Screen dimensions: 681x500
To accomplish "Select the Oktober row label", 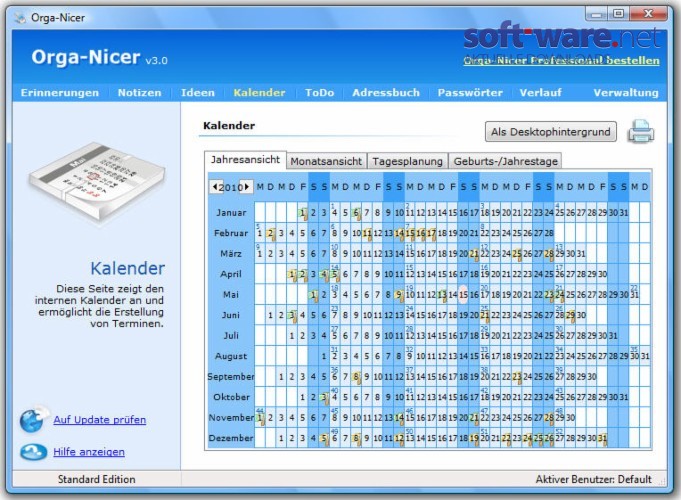I will [x=231, y=397].
